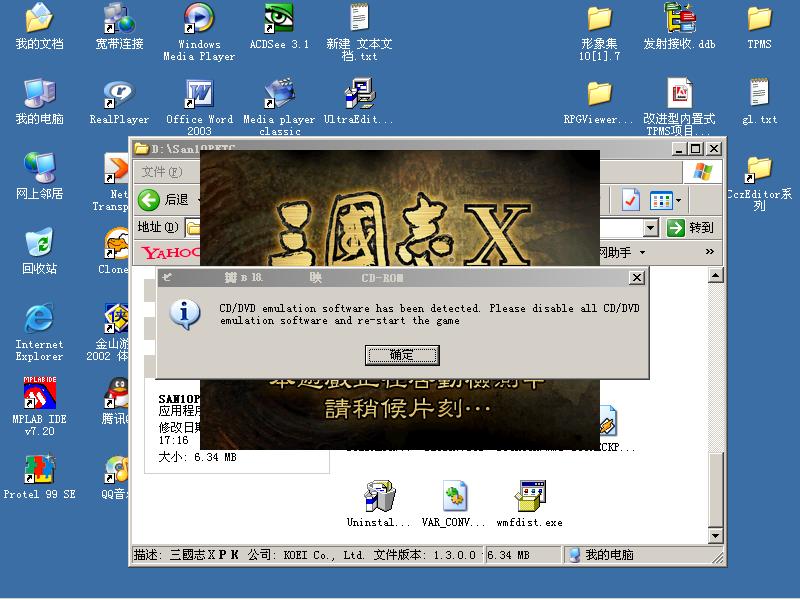Click the 确定 button in the error dialog
This screenshot has height=600, width=800.
402,355
